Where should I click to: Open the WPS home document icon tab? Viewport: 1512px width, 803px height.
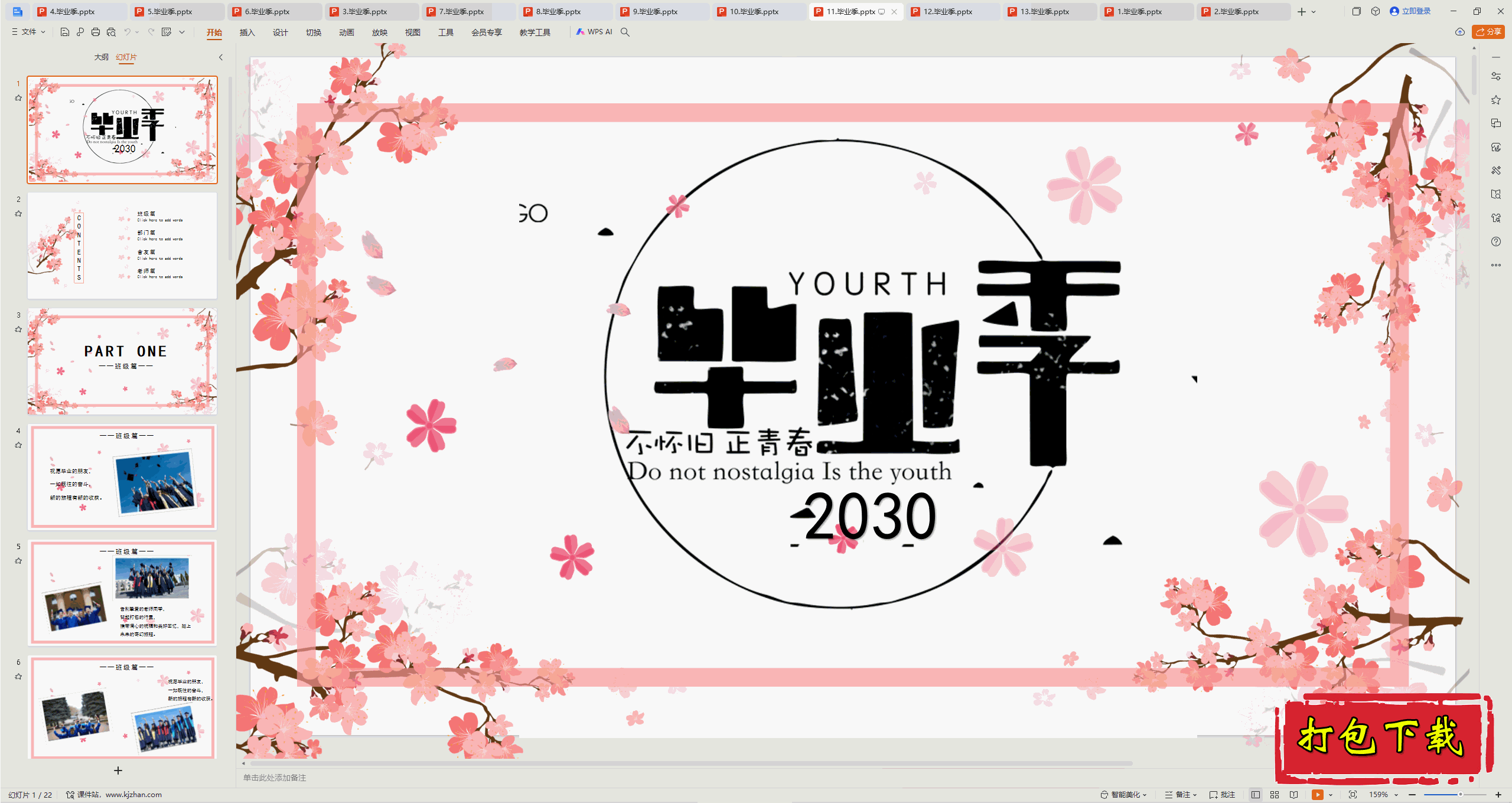click(17, 11)
